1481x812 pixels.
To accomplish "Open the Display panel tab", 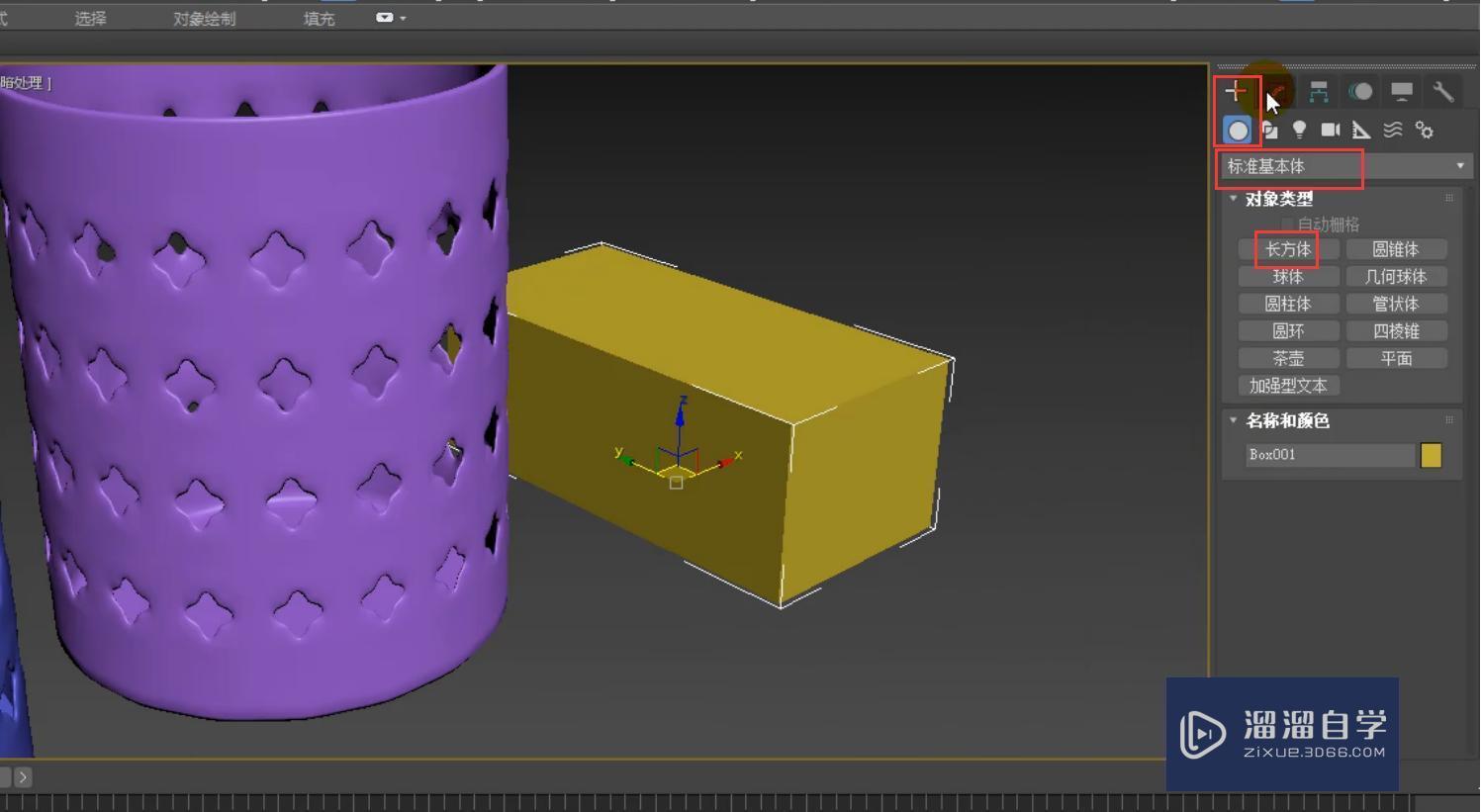I will click(1402, 91).
